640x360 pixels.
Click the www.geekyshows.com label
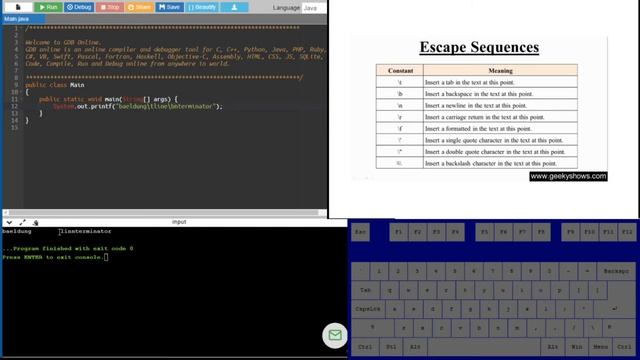[568, 176]
